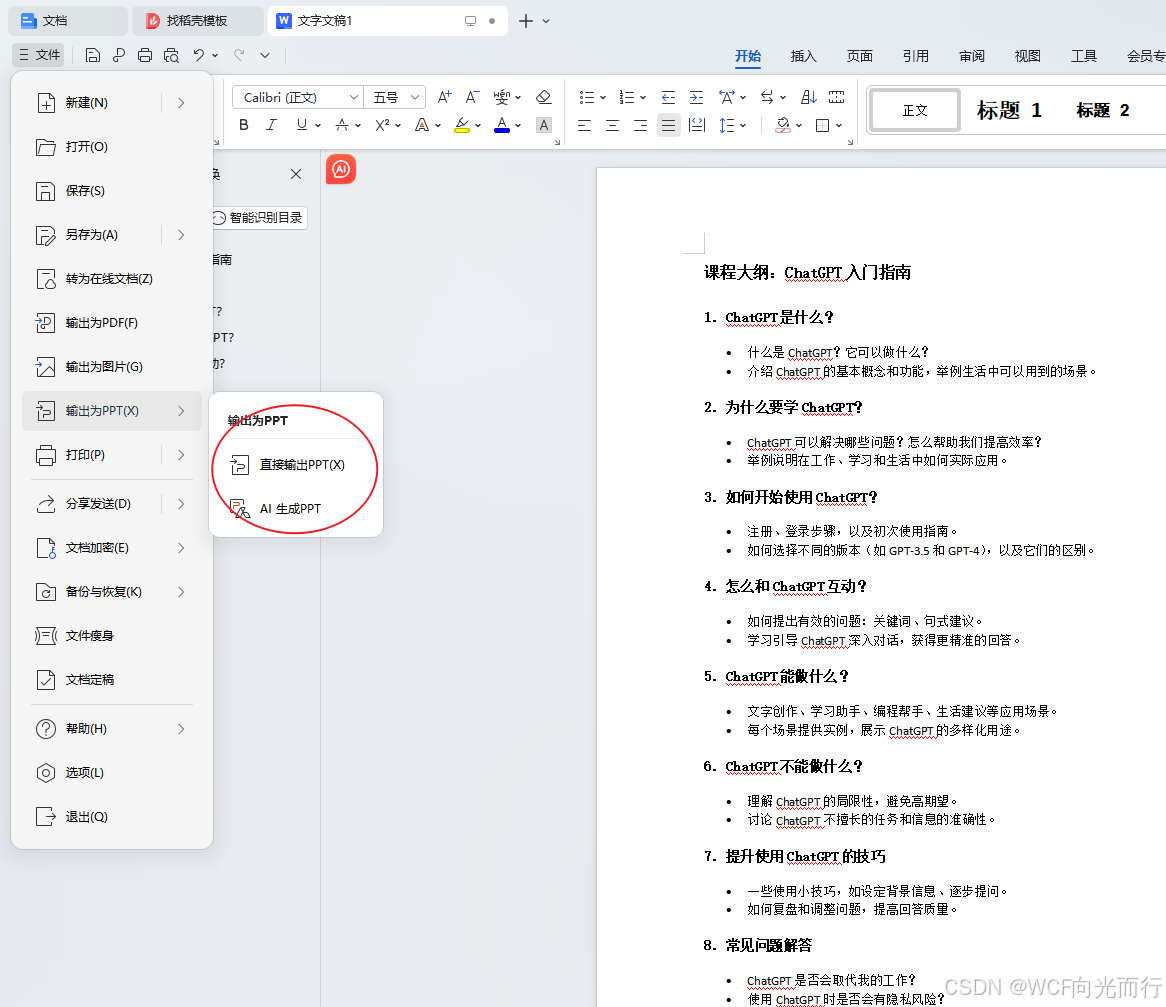
Task: Click the Redo arrow icon
Action: pyautogui.click(x=239, y=55)
